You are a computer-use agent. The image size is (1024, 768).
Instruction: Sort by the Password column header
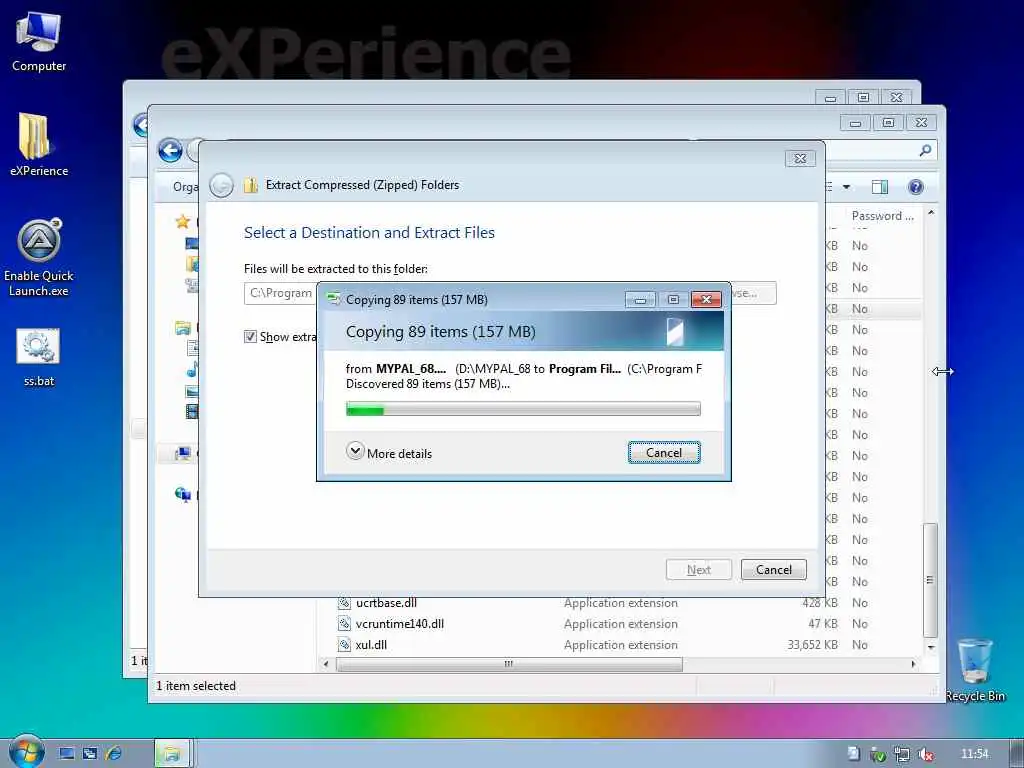[x=882, y=216]
